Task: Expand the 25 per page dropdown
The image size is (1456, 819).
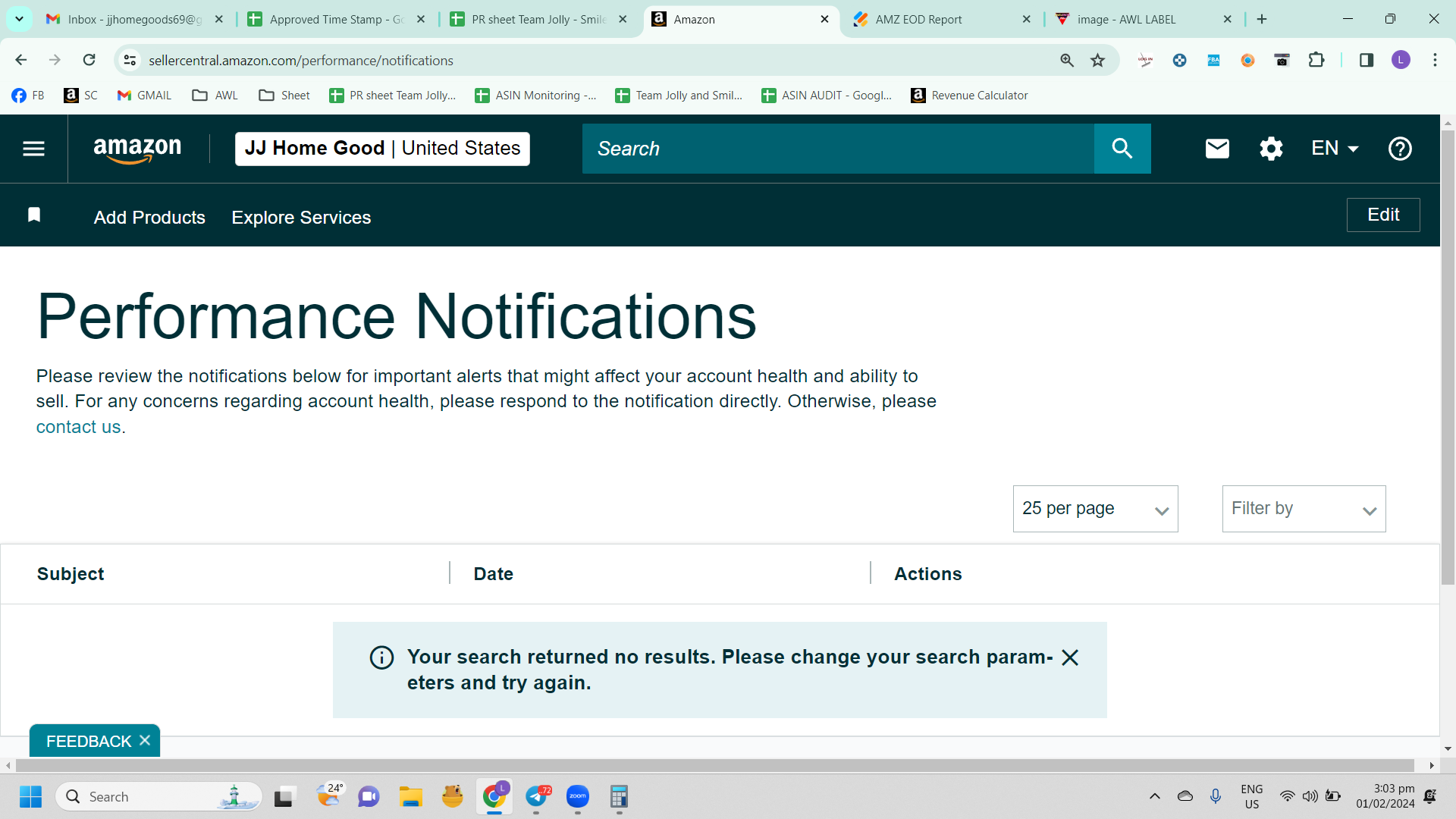Action: tap(1095, 509)
